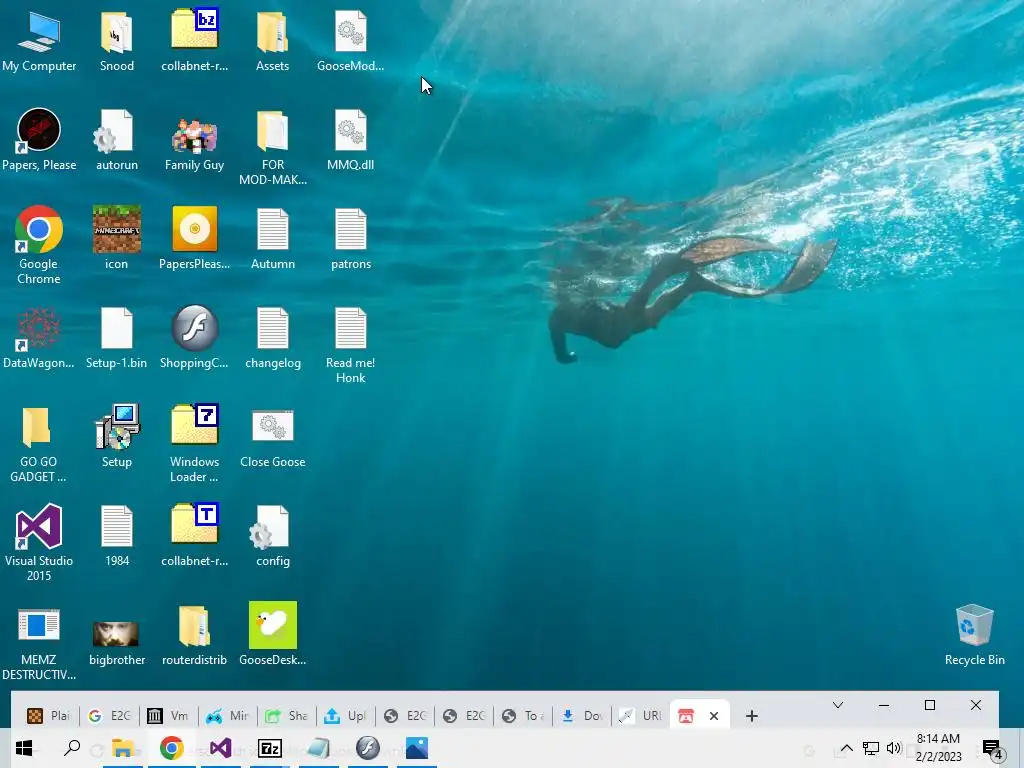Close the active Chrome tab
The image size is (1024, 768).
[714, 716]
